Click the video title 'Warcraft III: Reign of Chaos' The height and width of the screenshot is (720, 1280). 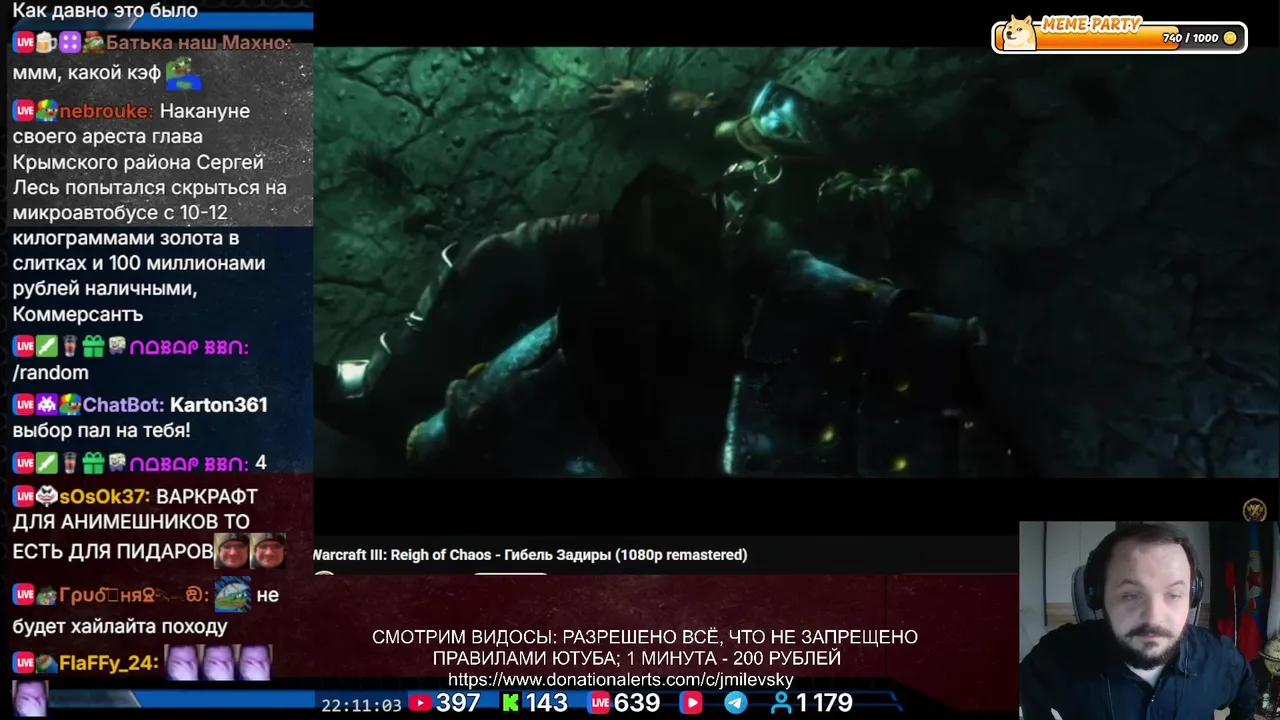point(530,555)
